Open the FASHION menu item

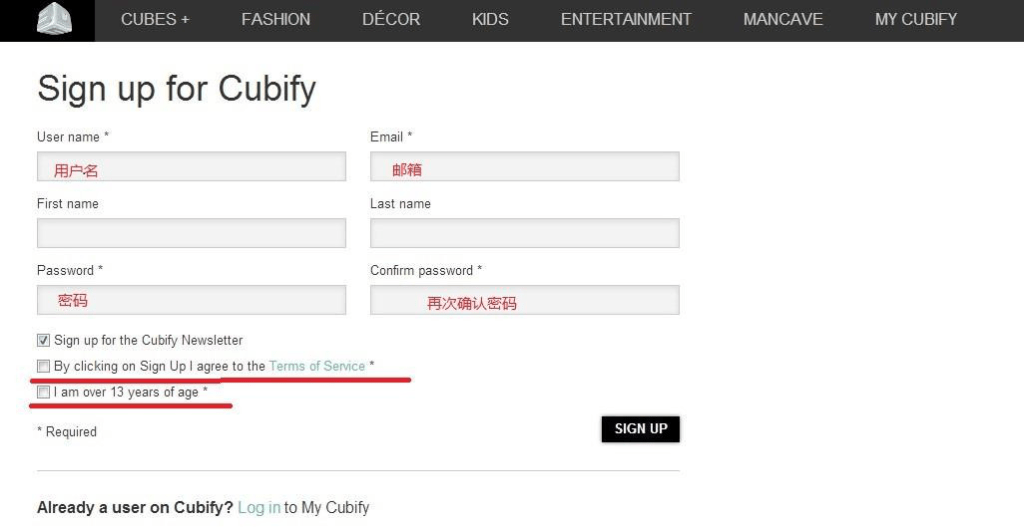tap(276, 19)
